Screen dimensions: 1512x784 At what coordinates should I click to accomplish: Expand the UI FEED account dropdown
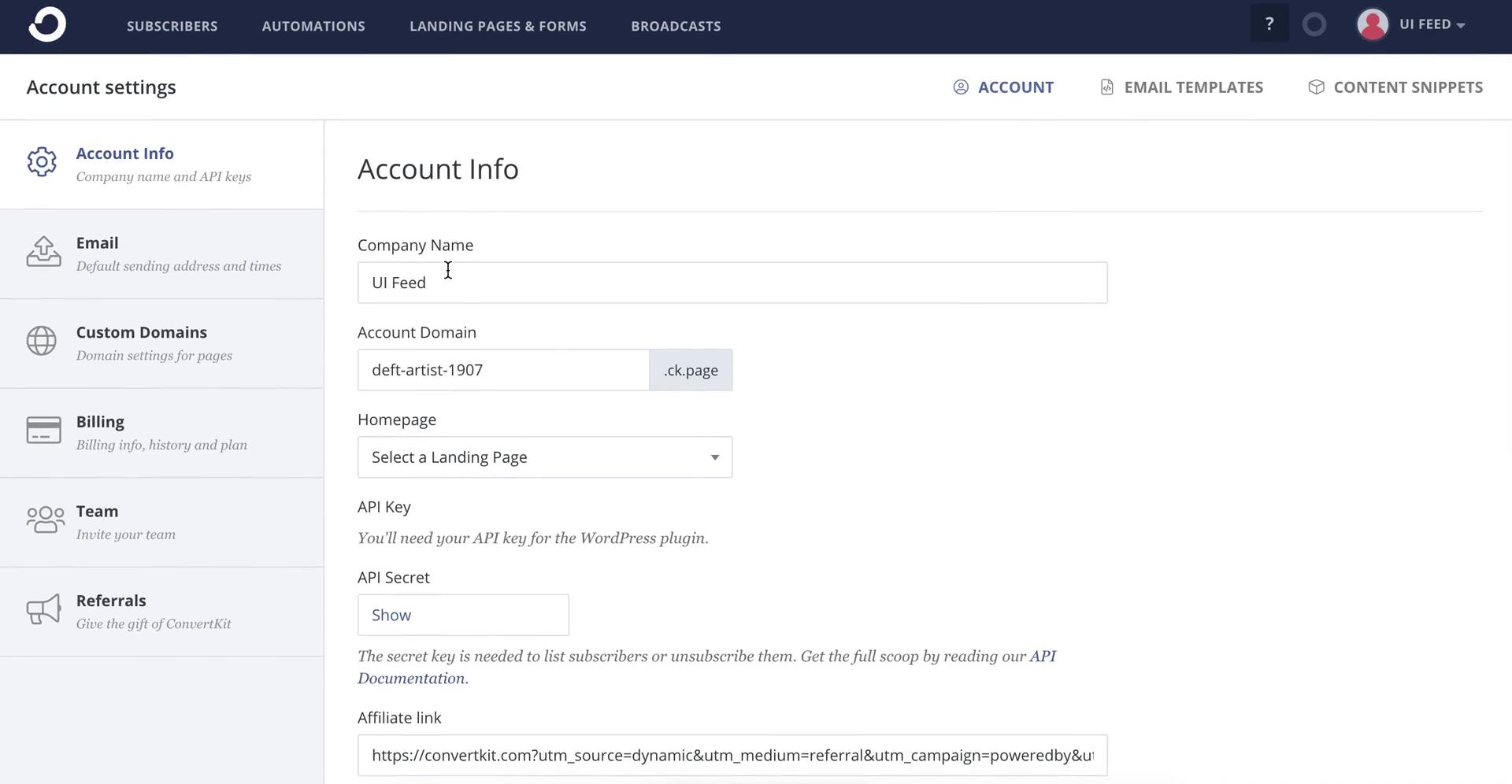click(1432, 24)
